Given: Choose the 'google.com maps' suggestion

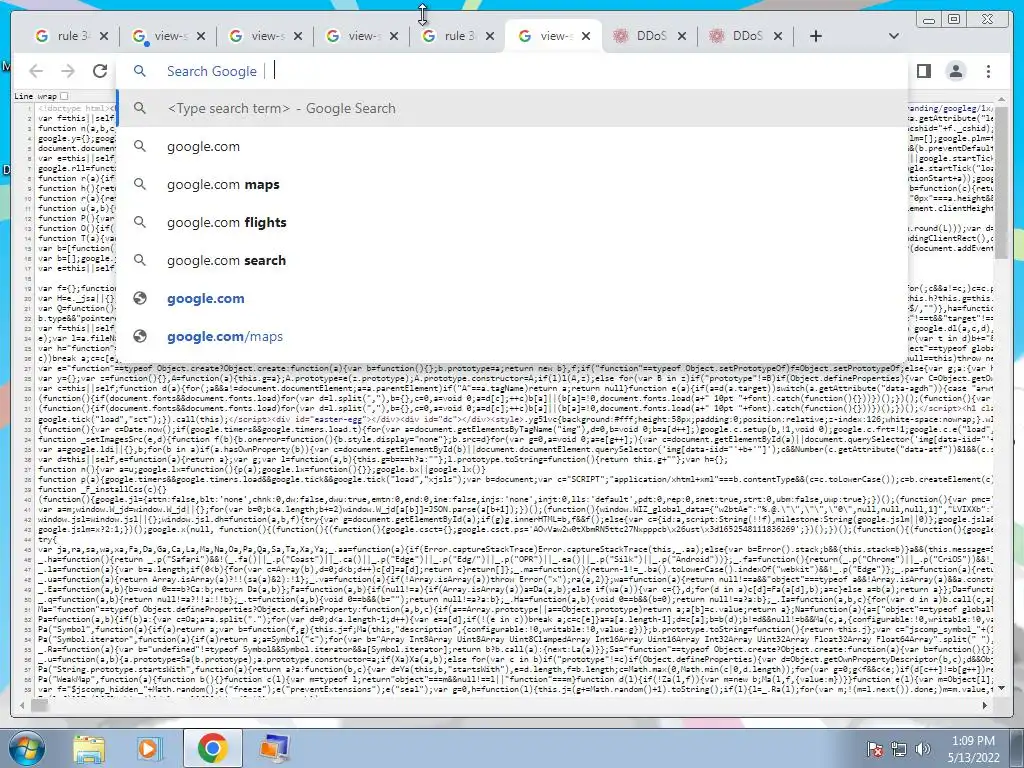Looking at the screenshot, I should tap(513, 184).
